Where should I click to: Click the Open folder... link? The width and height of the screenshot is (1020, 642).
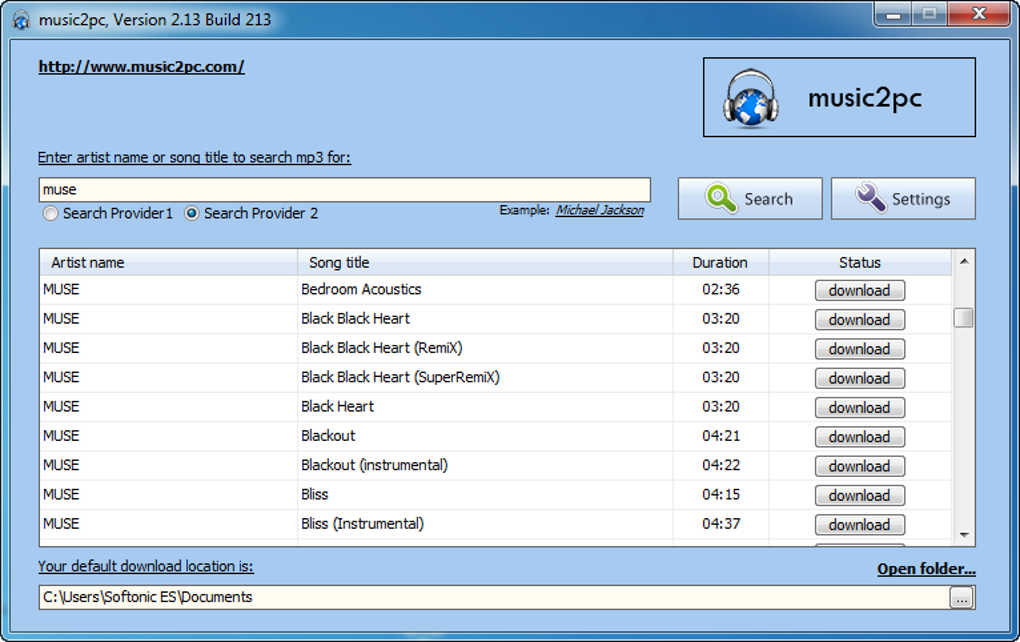pos(926,568)
